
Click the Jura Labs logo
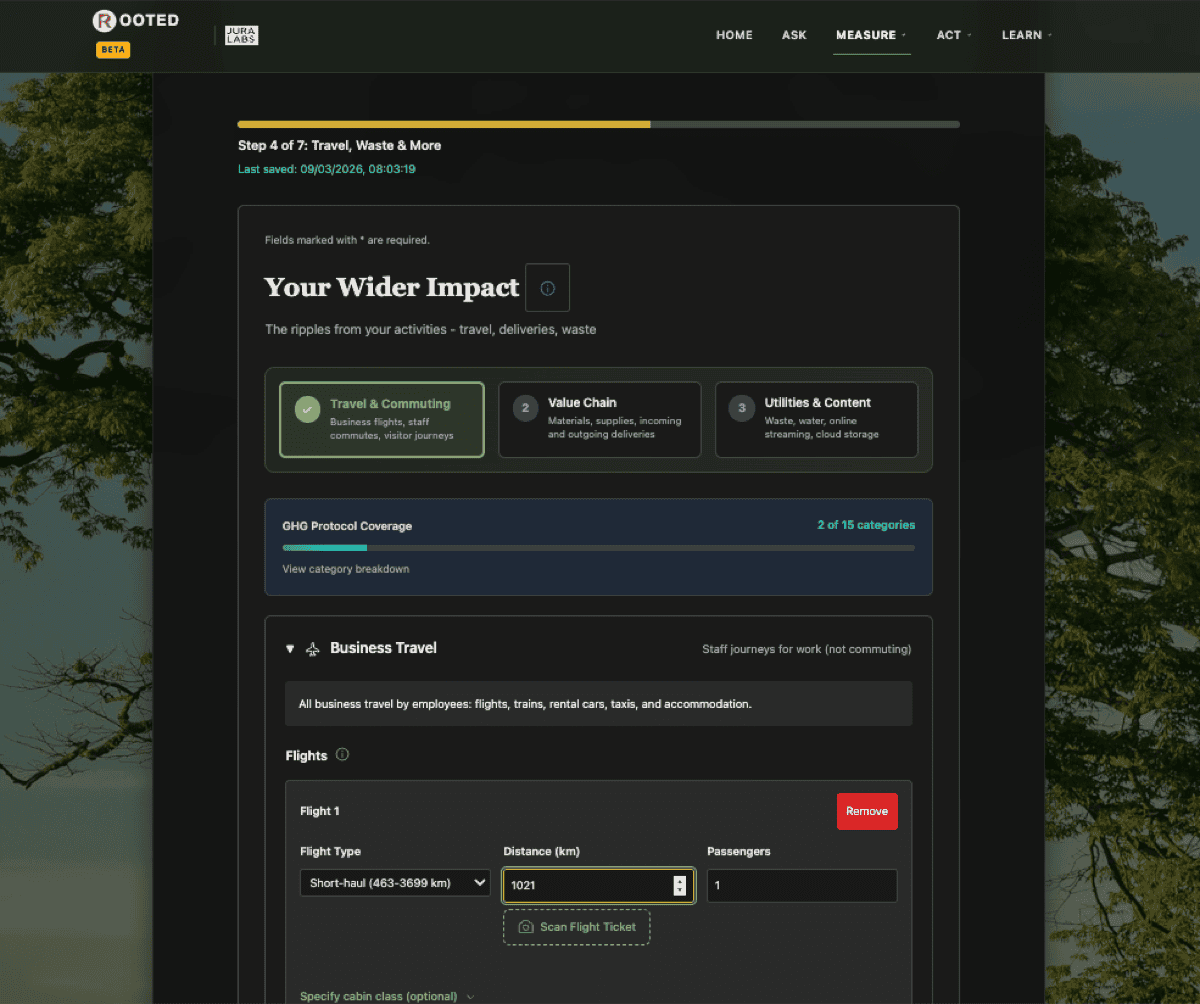click(241, 35)
